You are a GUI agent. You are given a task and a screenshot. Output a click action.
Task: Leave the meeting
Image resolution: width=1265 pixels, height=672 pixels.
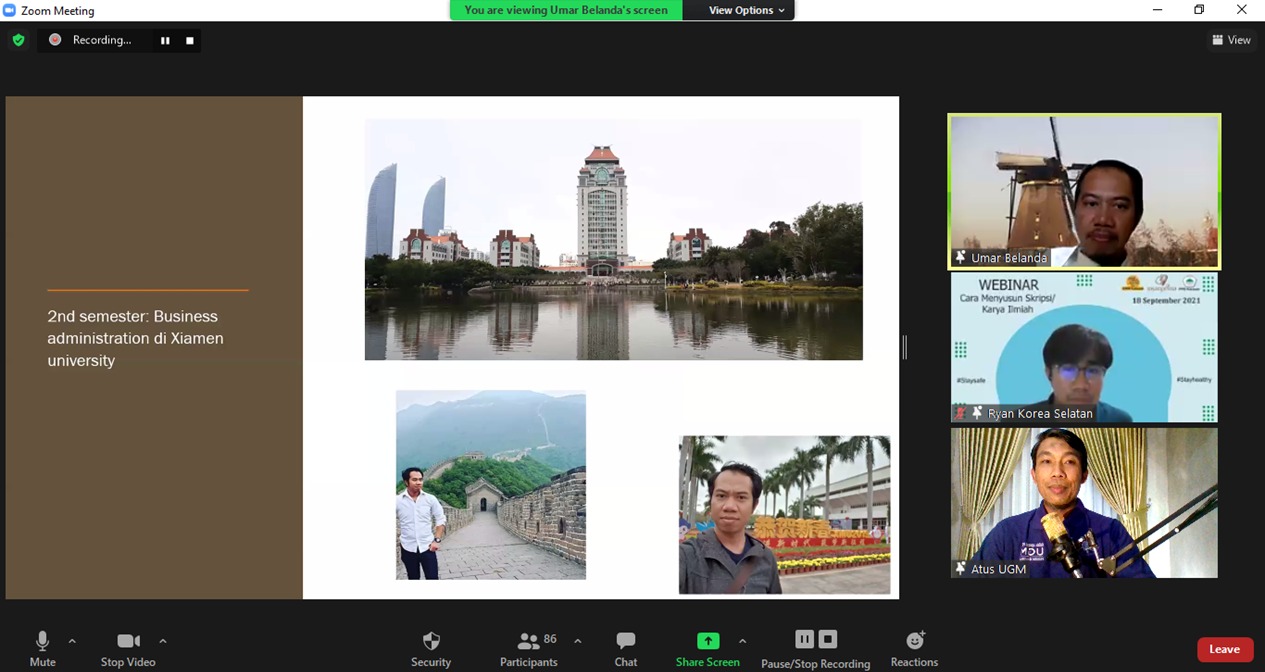1224,649
